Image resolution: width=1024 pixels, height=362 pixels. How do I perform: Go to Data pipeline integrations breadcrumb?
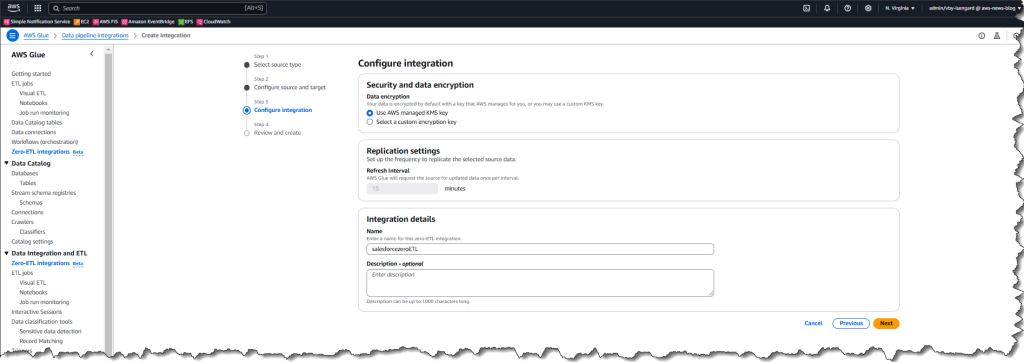click(95, 35)
